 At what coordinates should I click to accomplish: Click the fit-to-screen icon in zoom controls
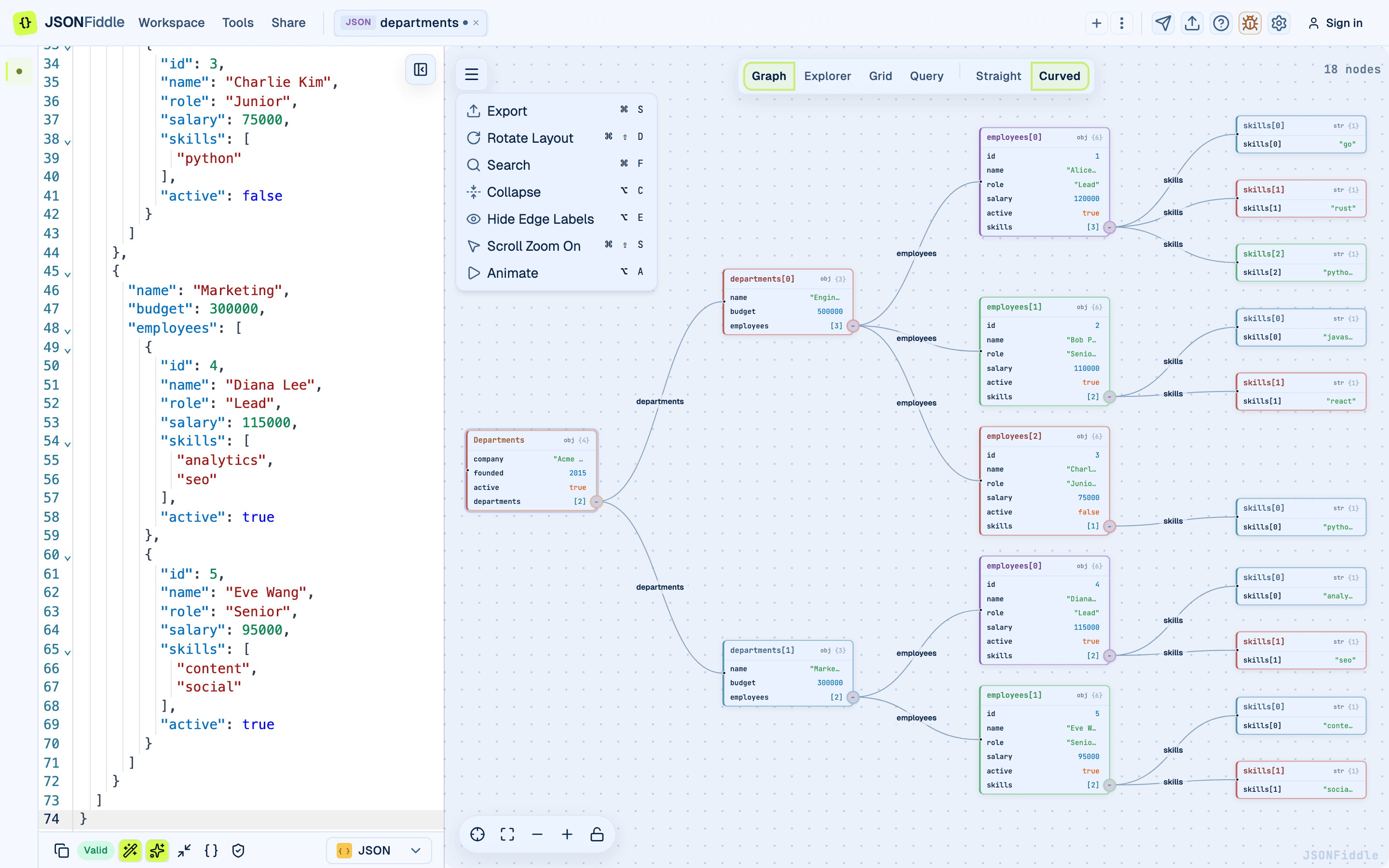(507, 834)
